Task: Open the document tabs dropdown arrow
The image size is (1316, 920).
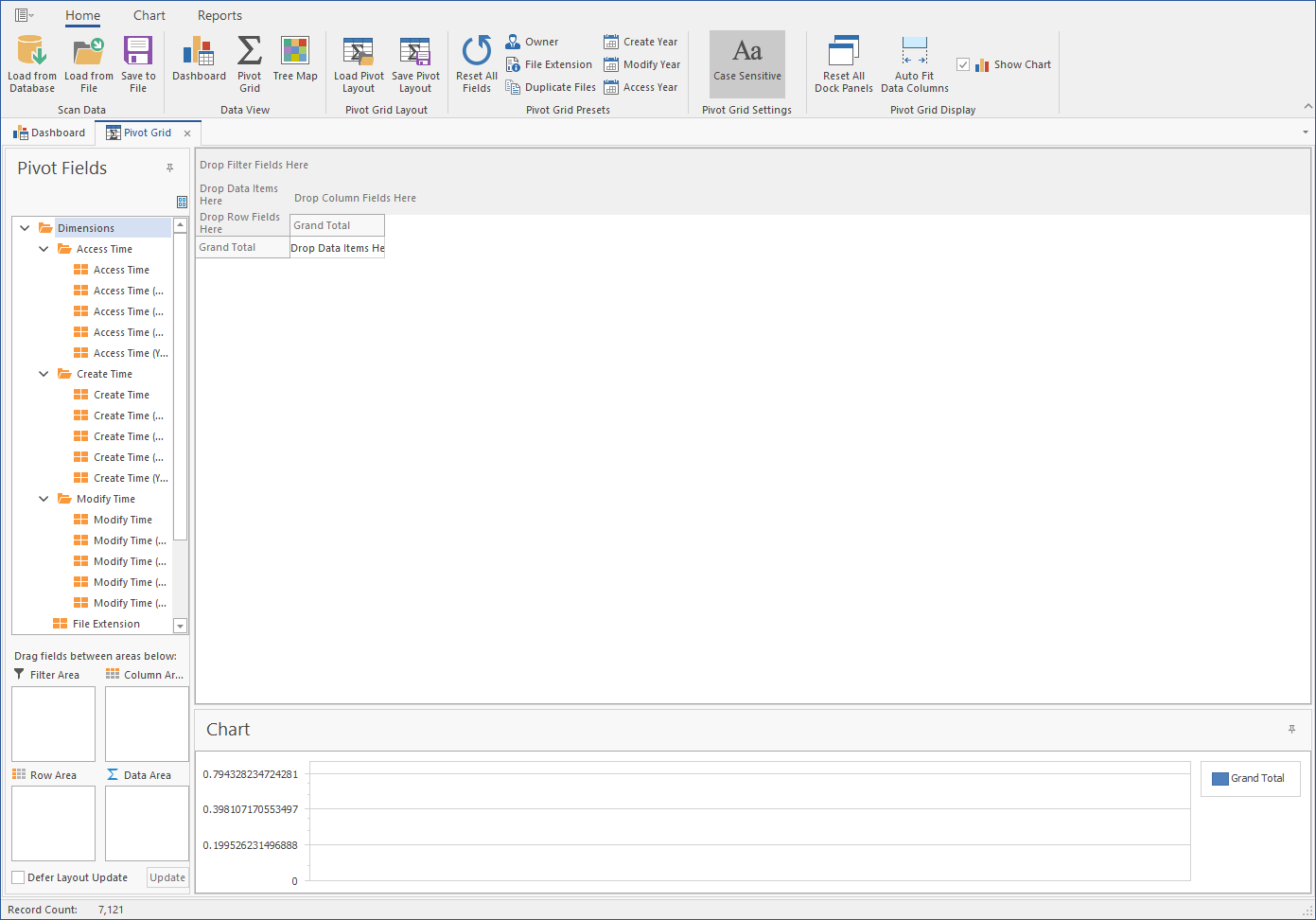Action: pyautogui.click(x=1306, y=133)
